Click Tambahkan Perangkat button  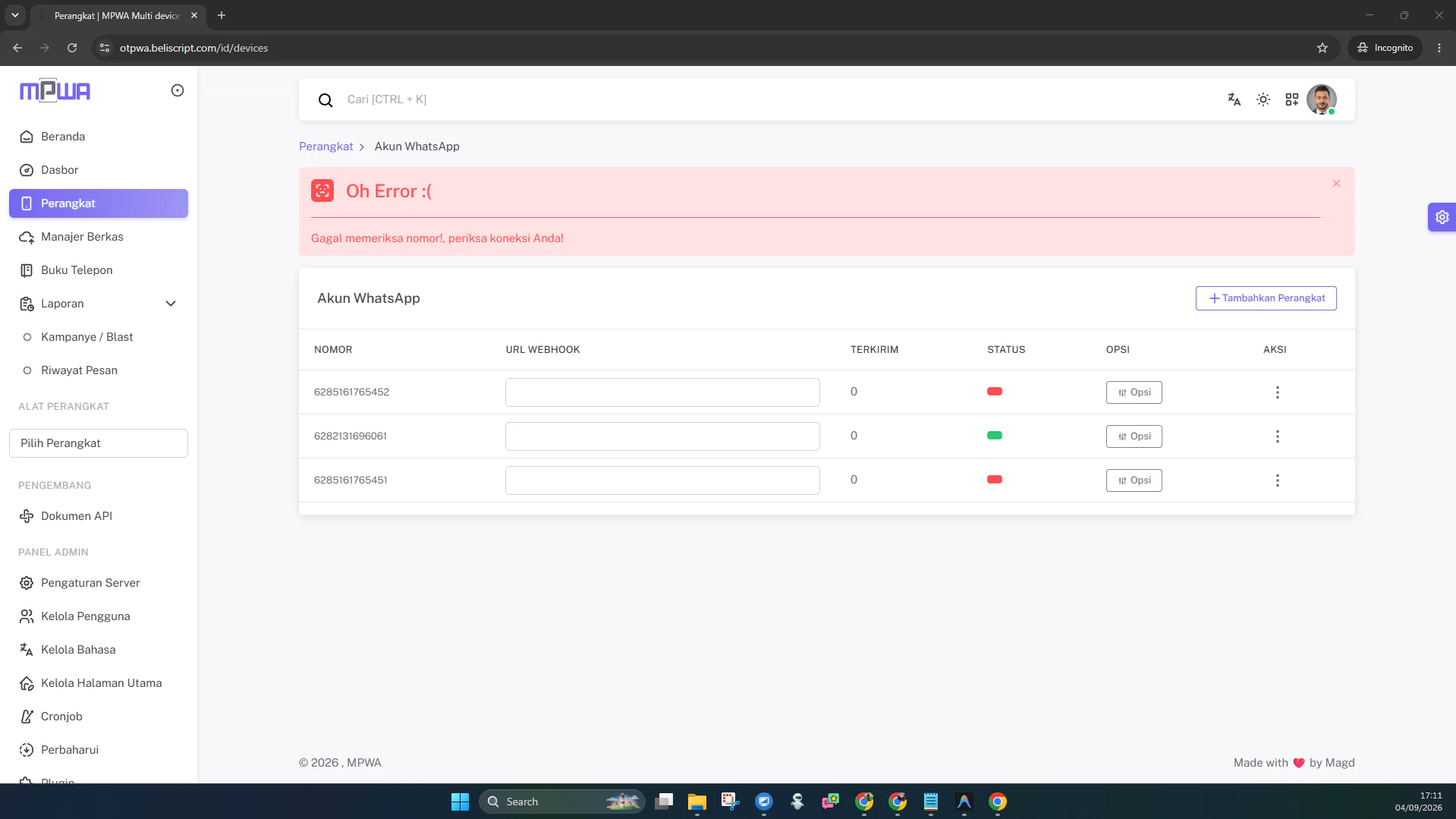(x=1266, y=298)
